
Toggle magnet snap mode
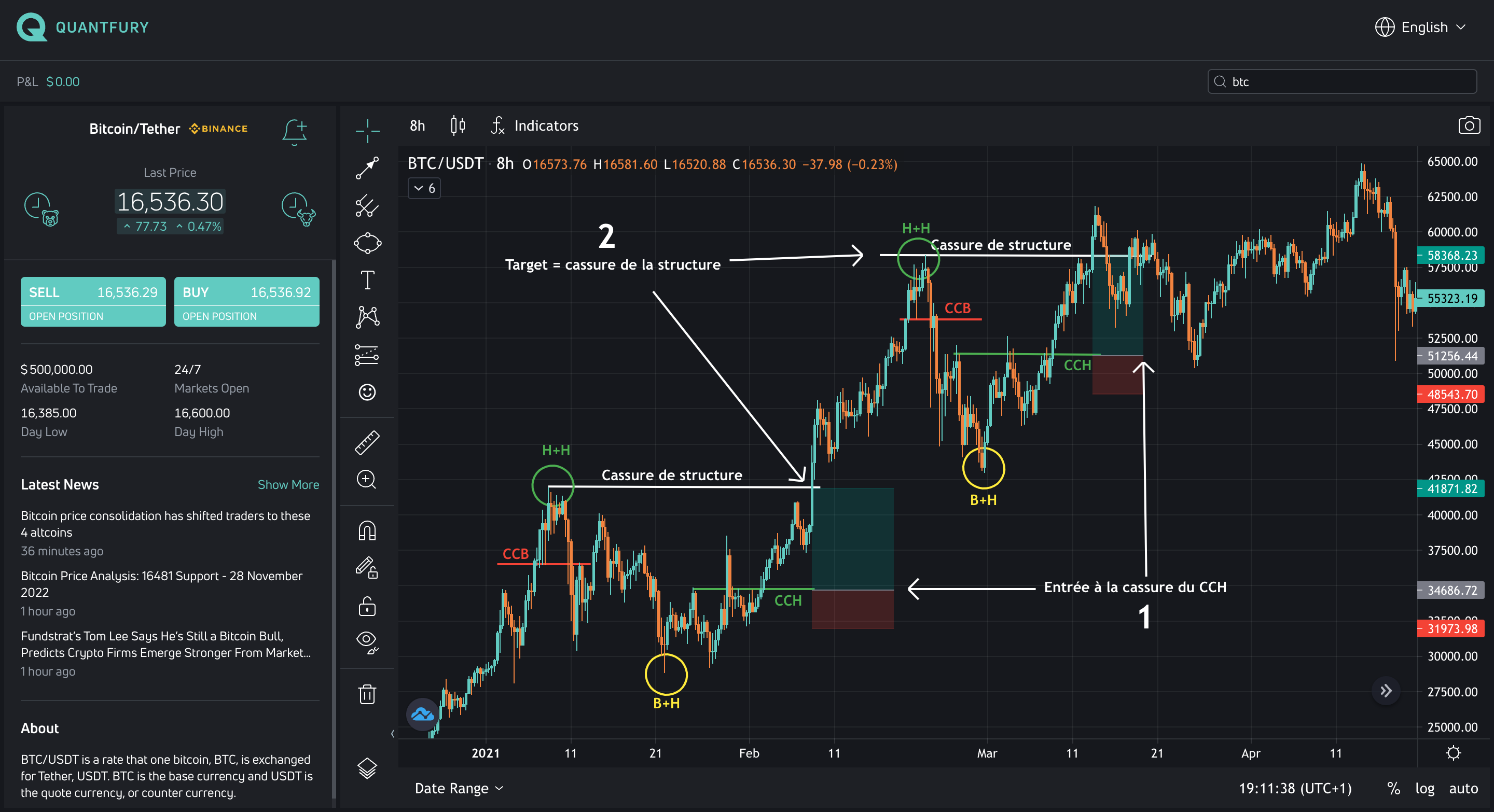pyautogui.click(x=367, y=530)
